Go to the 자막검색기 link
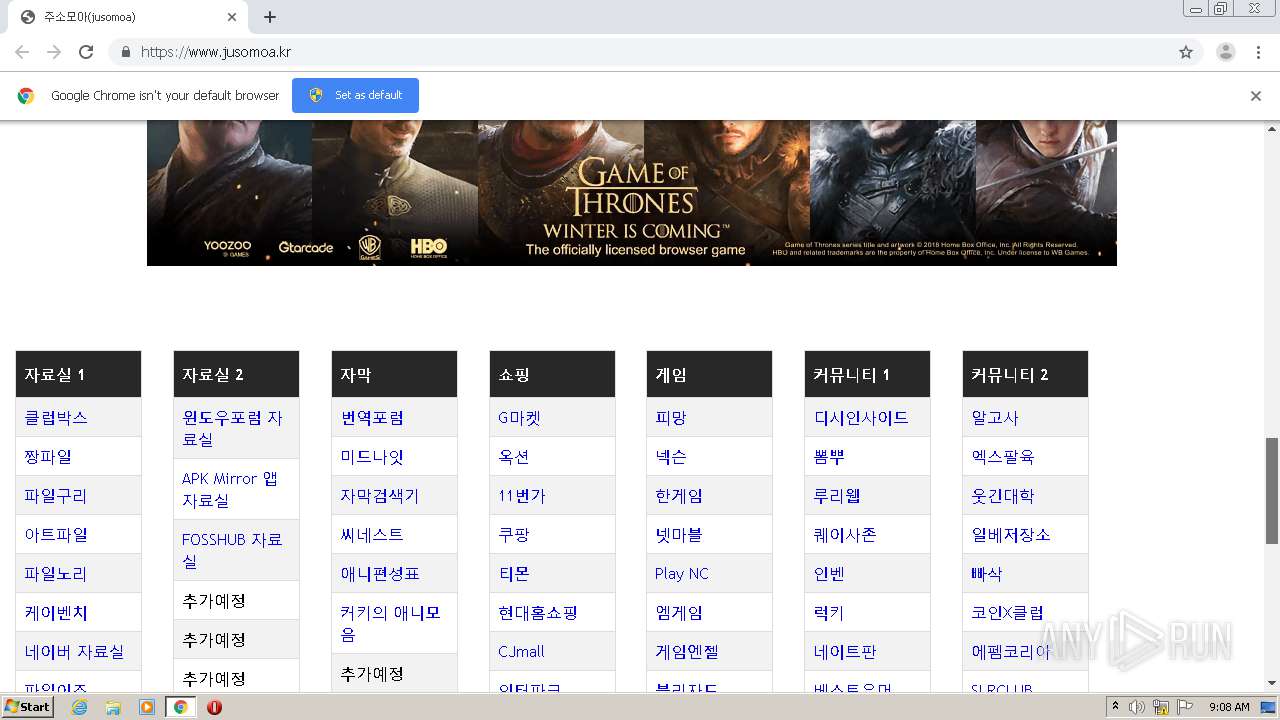Image resolution: width=1280 pixels, height=720 pixels. click(380, 496)
